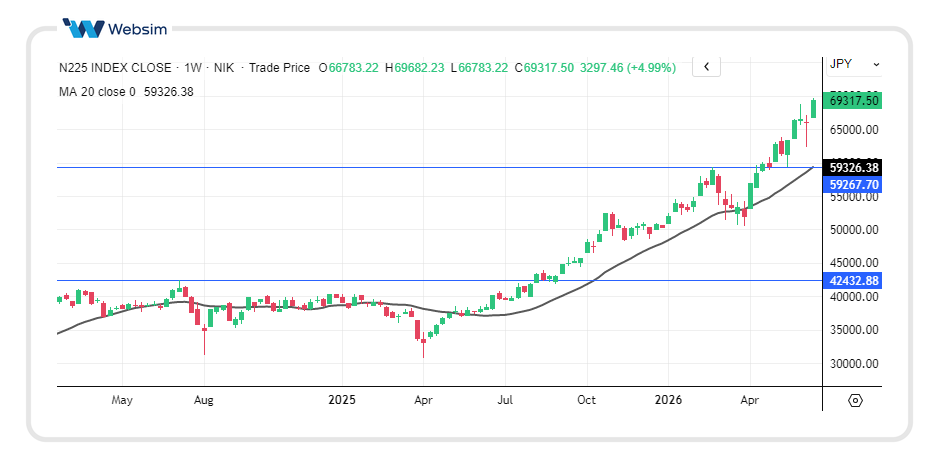Click the Oct time axis label
939x468 pixels.
pyautogui.click(x=587, y=400)
